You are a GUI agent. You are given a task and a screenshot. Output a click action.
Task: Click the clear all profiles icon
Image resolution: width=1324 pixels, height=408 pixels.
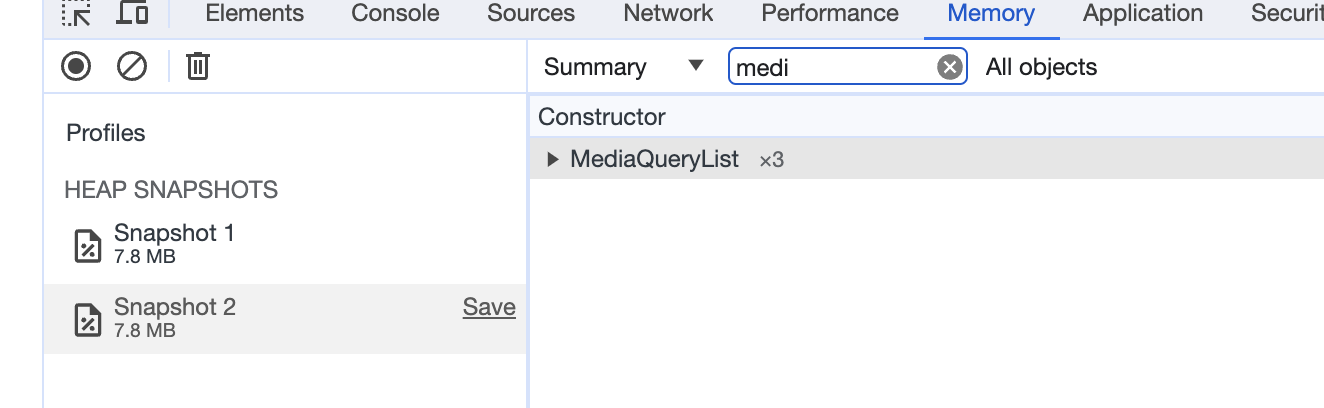coord(132,67)
